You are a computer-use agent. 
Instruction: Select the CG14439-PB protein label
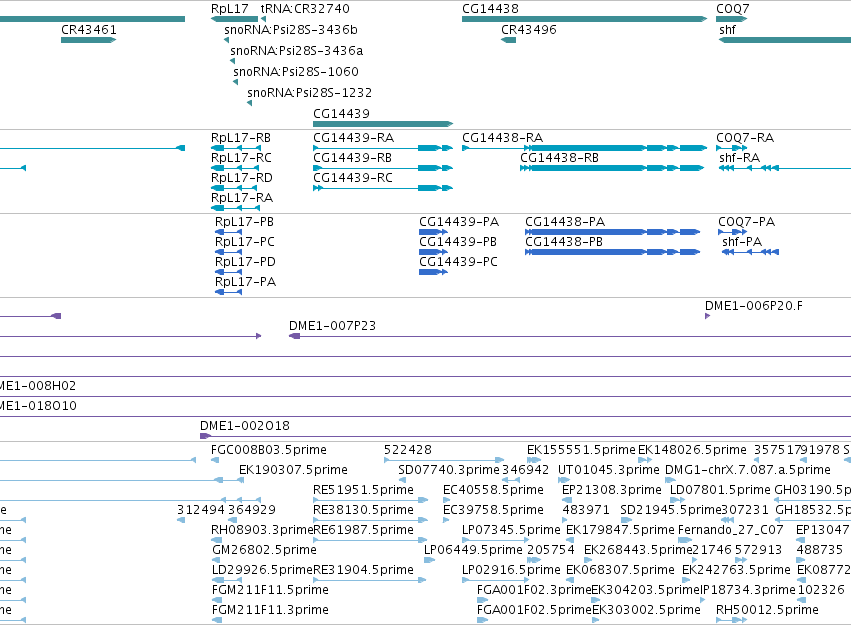458,242
